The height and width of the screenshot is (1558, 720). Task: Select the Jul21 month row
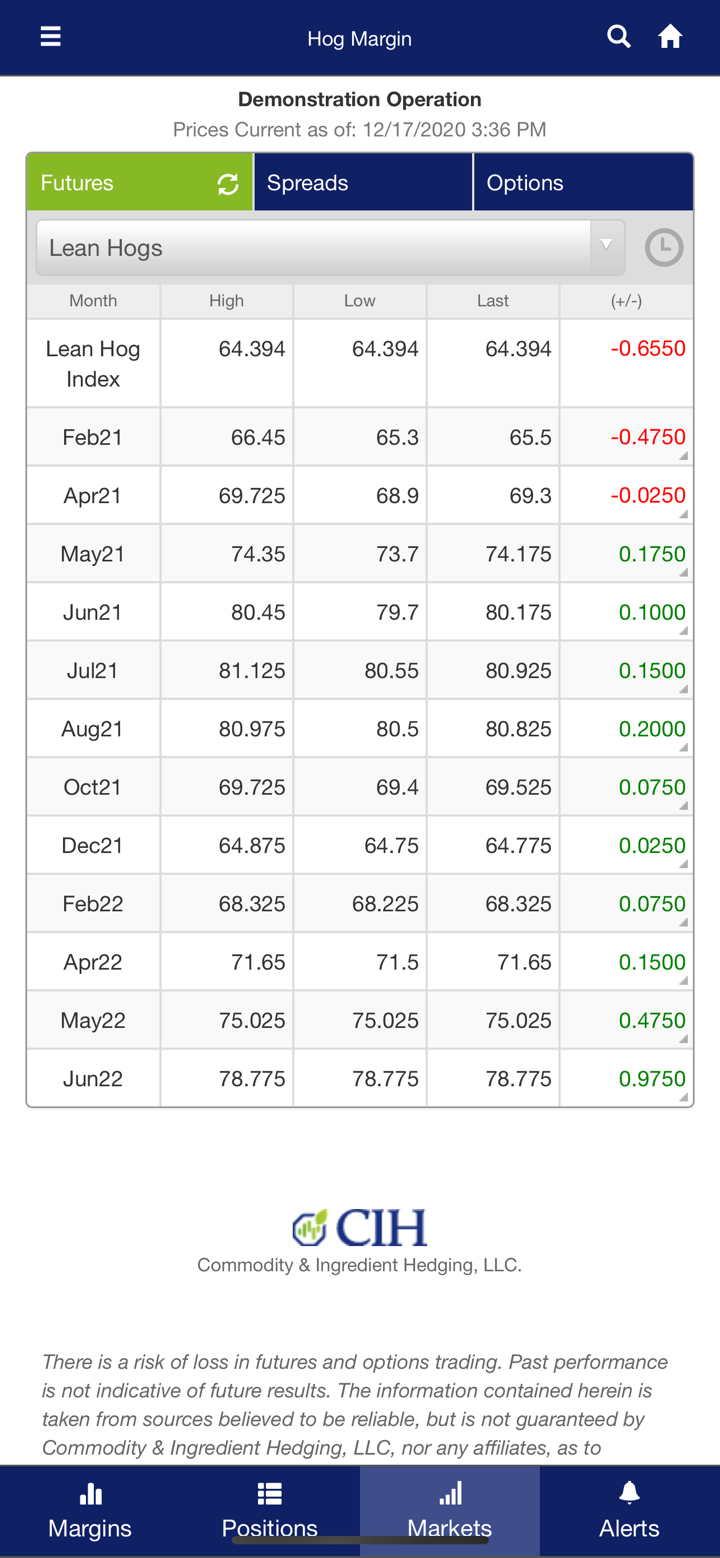93,671
